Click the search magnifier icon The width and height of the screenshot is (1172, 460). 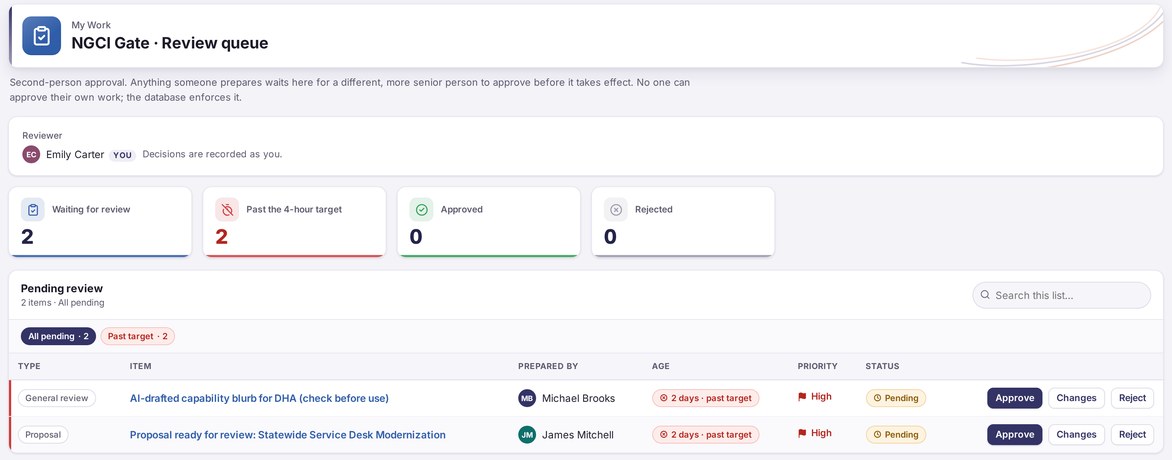point(985,295)
